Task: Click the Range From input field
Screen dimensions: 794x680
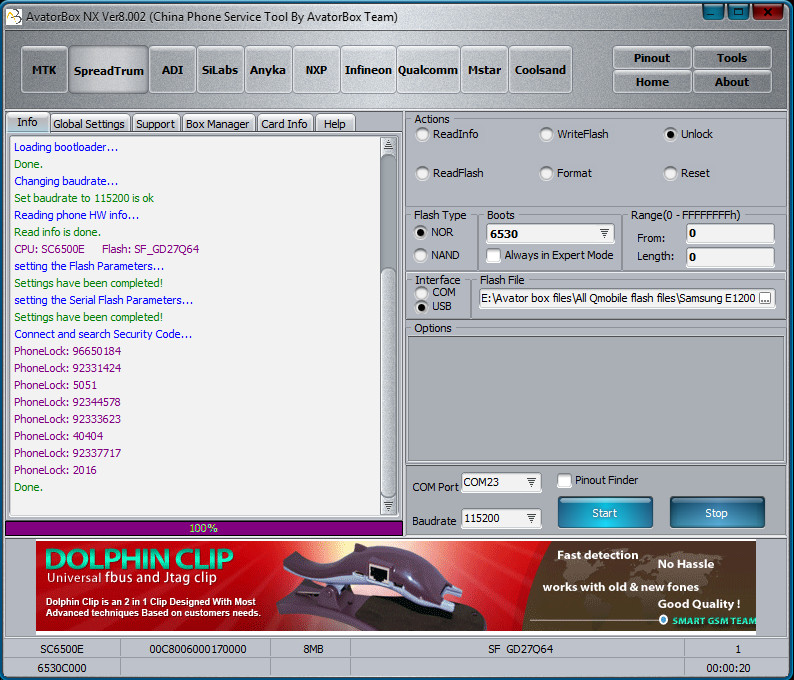Action: [730, 233]
